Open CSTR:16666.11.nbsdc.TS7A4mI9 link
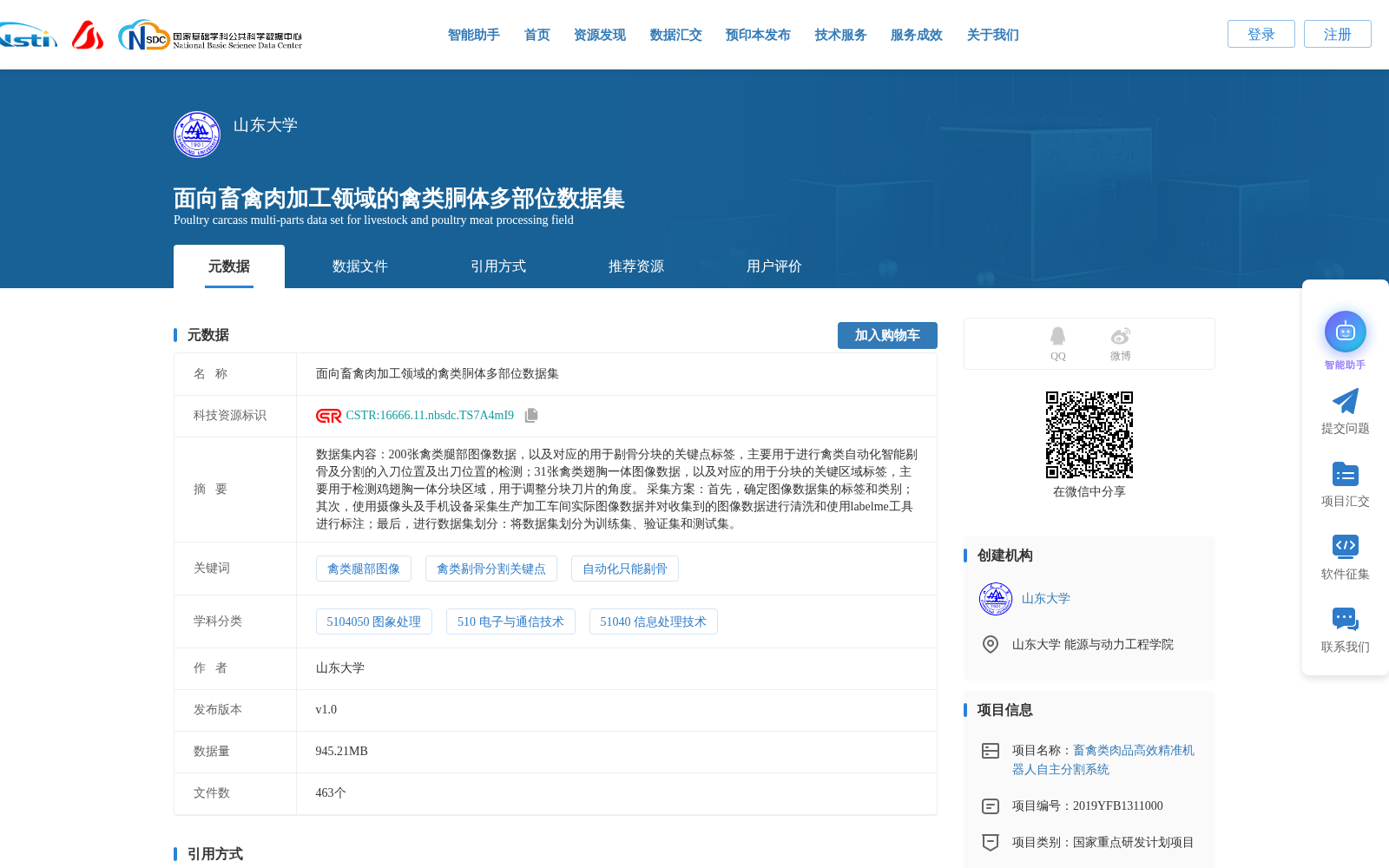1389x868 pixels. 430,416
